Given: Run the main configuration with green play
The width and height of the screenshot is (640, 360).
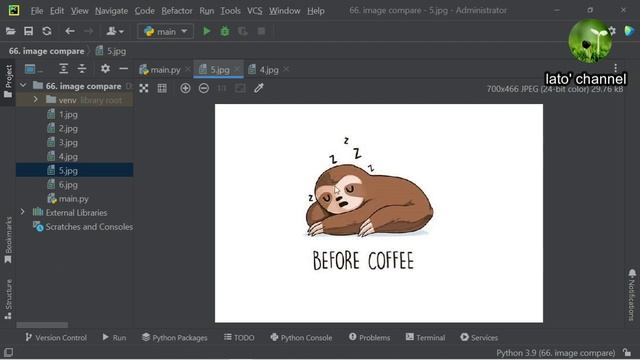Looking at the screenshot, I should (207, 31).
